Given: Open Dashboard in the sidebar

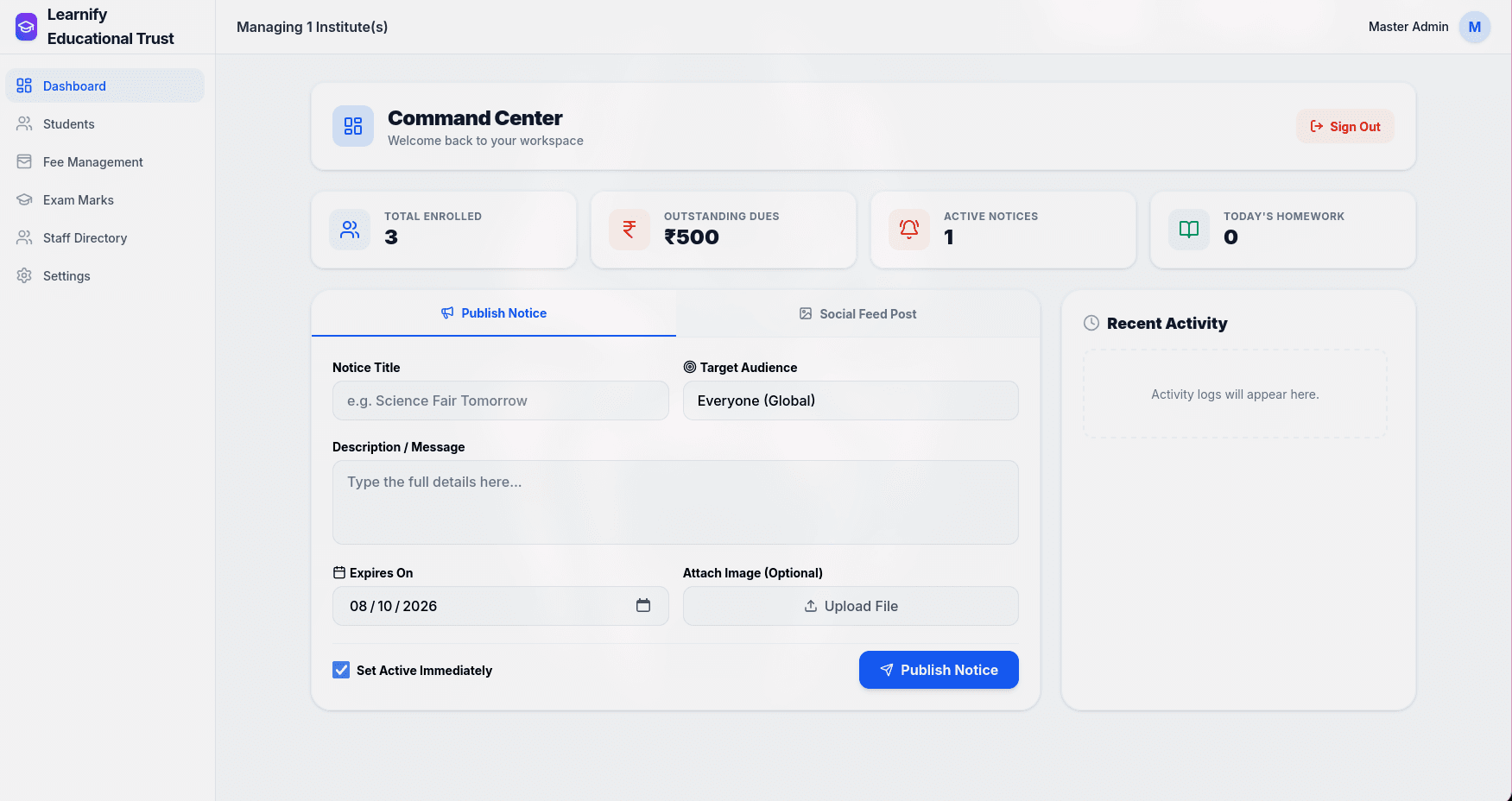Looking at the screenshot, I should (105, 85).
